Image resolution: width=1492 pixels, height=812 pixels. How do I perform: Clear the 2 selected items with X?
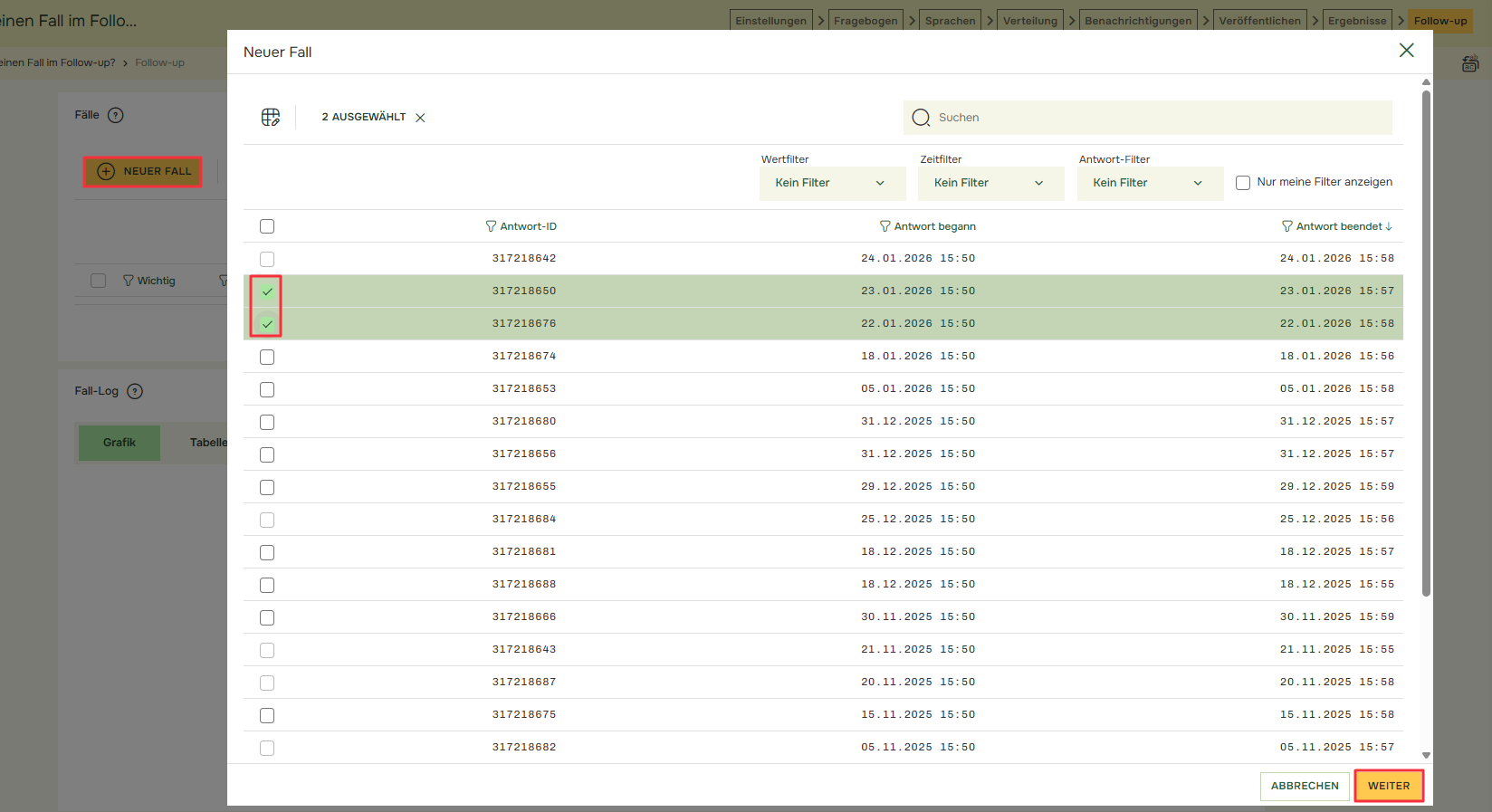420,118
